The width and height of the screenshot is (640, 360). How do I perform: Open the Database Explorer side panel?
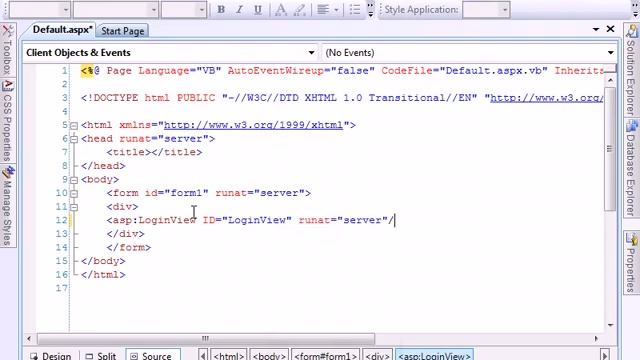pos(631,169)
